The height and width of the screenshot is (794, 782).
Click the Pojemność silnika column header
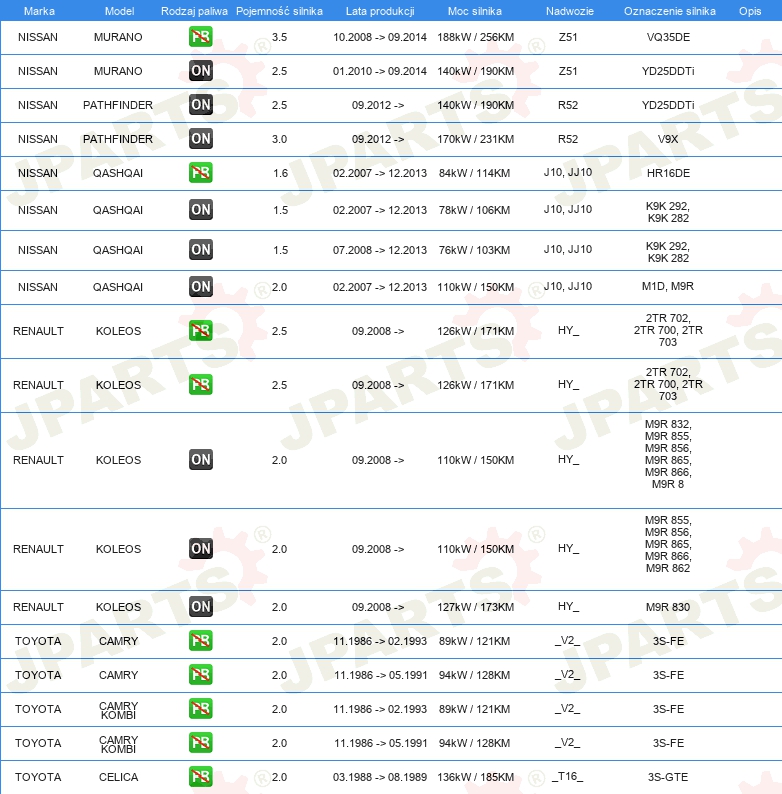[x=280, y=11]
